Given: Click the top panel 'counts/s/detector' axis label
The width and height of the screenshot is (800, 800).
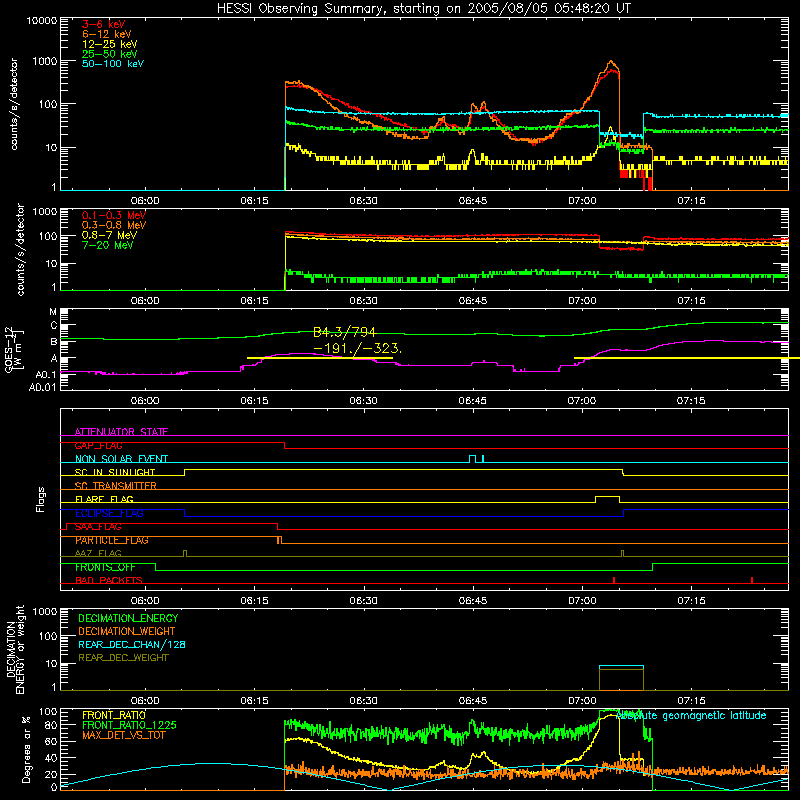Looking at the screenshot, I should tap(13, 104).
